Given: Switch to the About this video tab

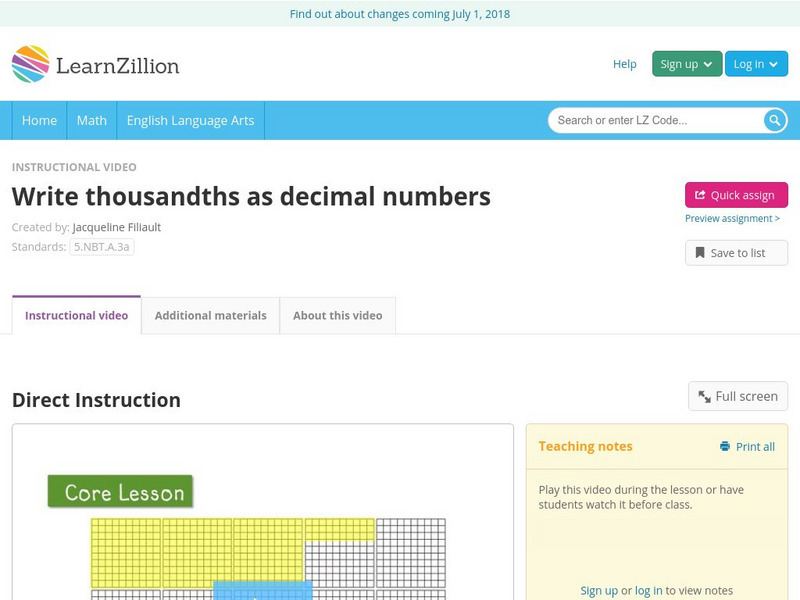Looking at the screenshot, I should [337, 315].
